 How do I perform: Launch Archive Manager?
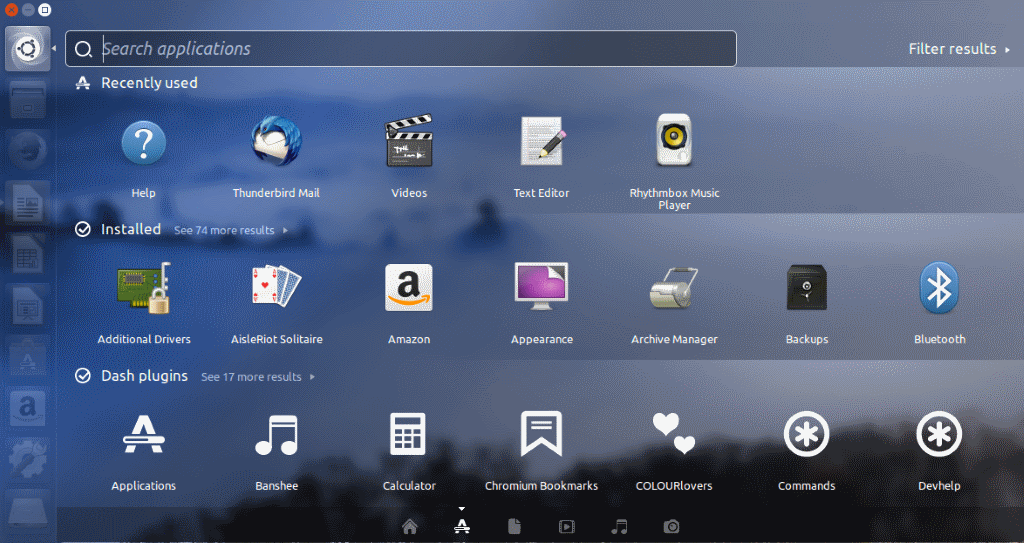[674, 288]
